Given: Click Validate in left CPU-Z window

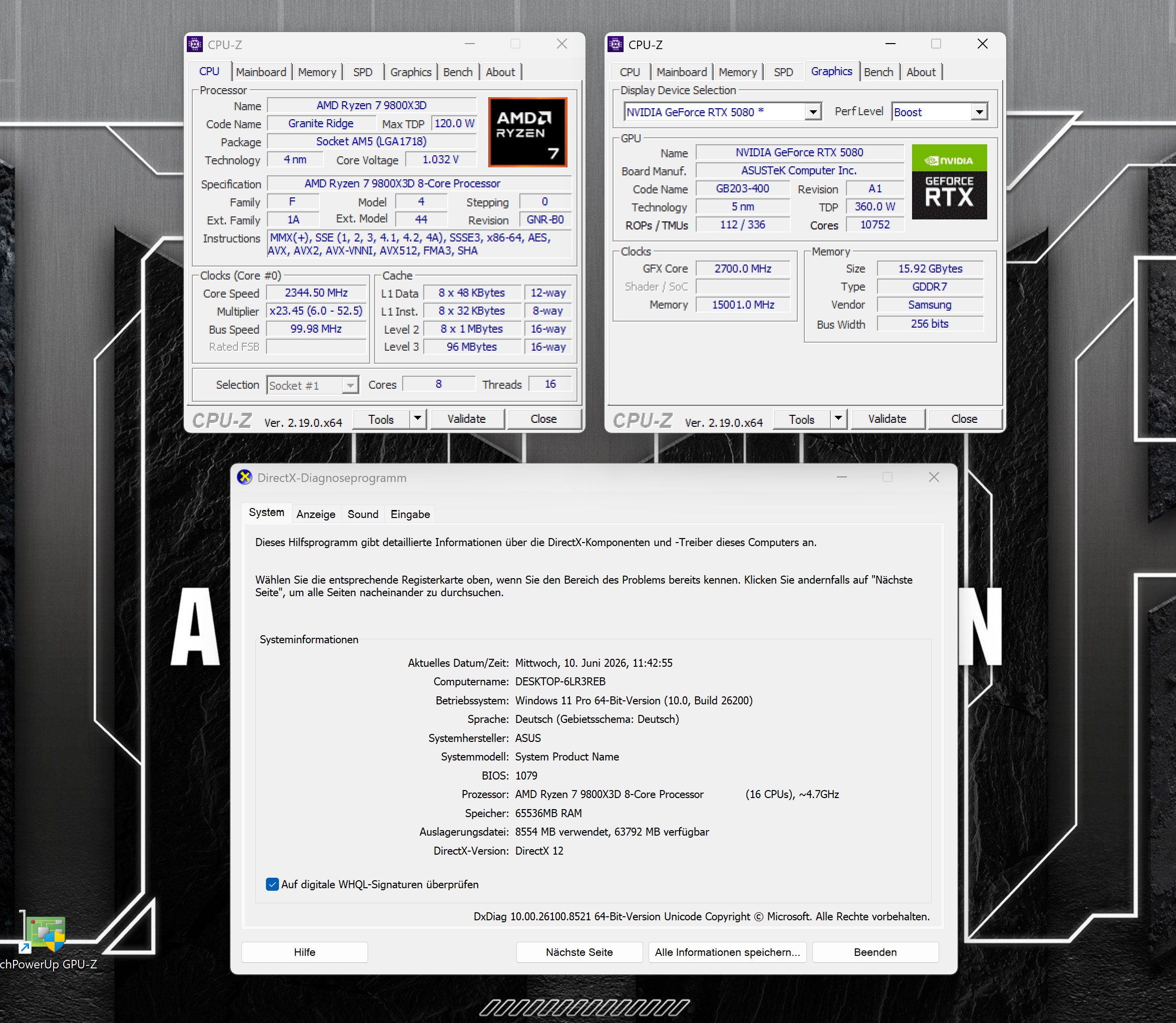Looking at the screenshot, I should point(467,419).
